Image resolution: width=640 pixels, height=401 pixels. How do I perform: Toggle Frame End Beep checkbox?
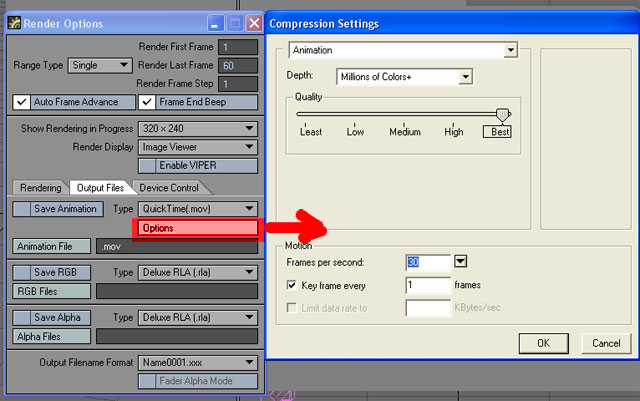pos(198,102)
